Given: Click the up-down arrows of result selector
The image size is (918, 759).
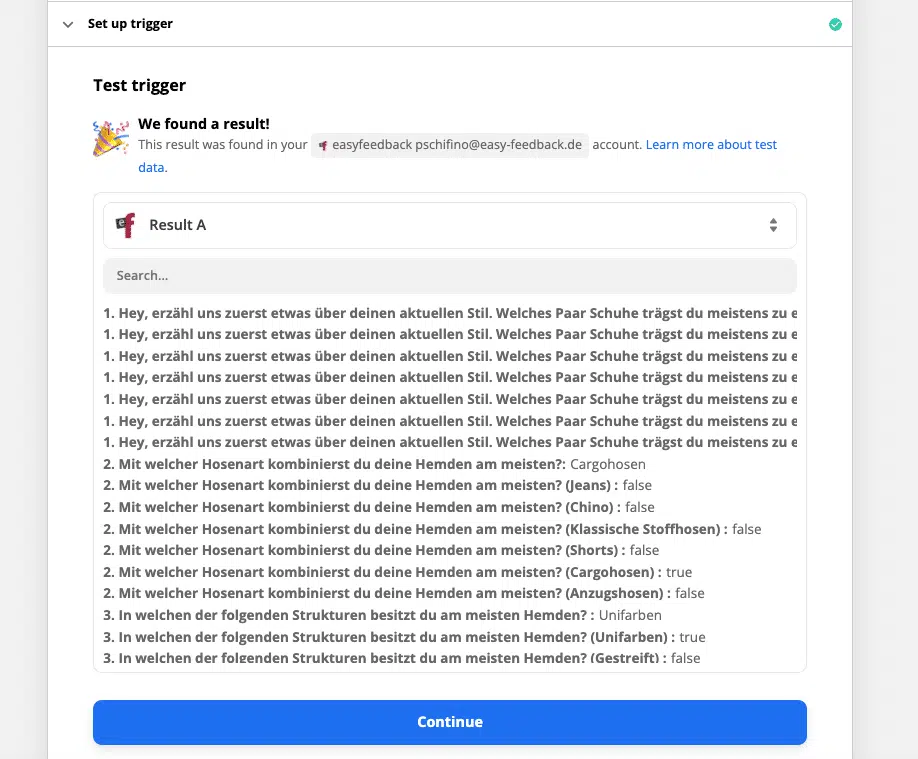Looking at the screenshot, I should click(773, 225).
